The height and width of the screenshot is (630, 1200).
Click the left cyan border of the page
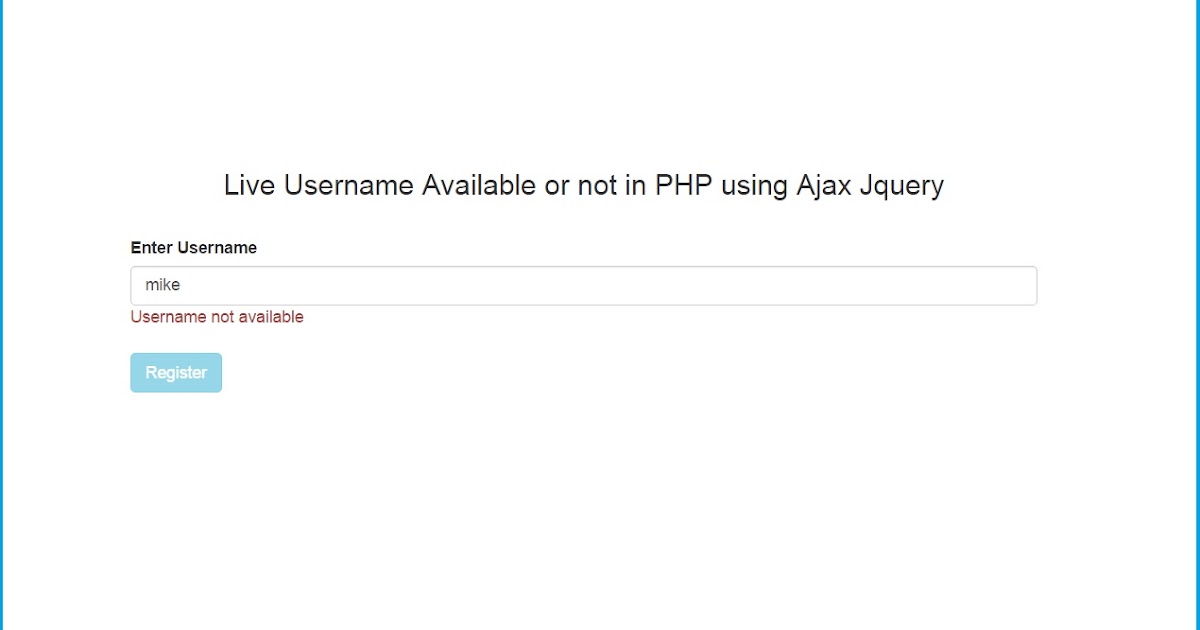(5, 315)
